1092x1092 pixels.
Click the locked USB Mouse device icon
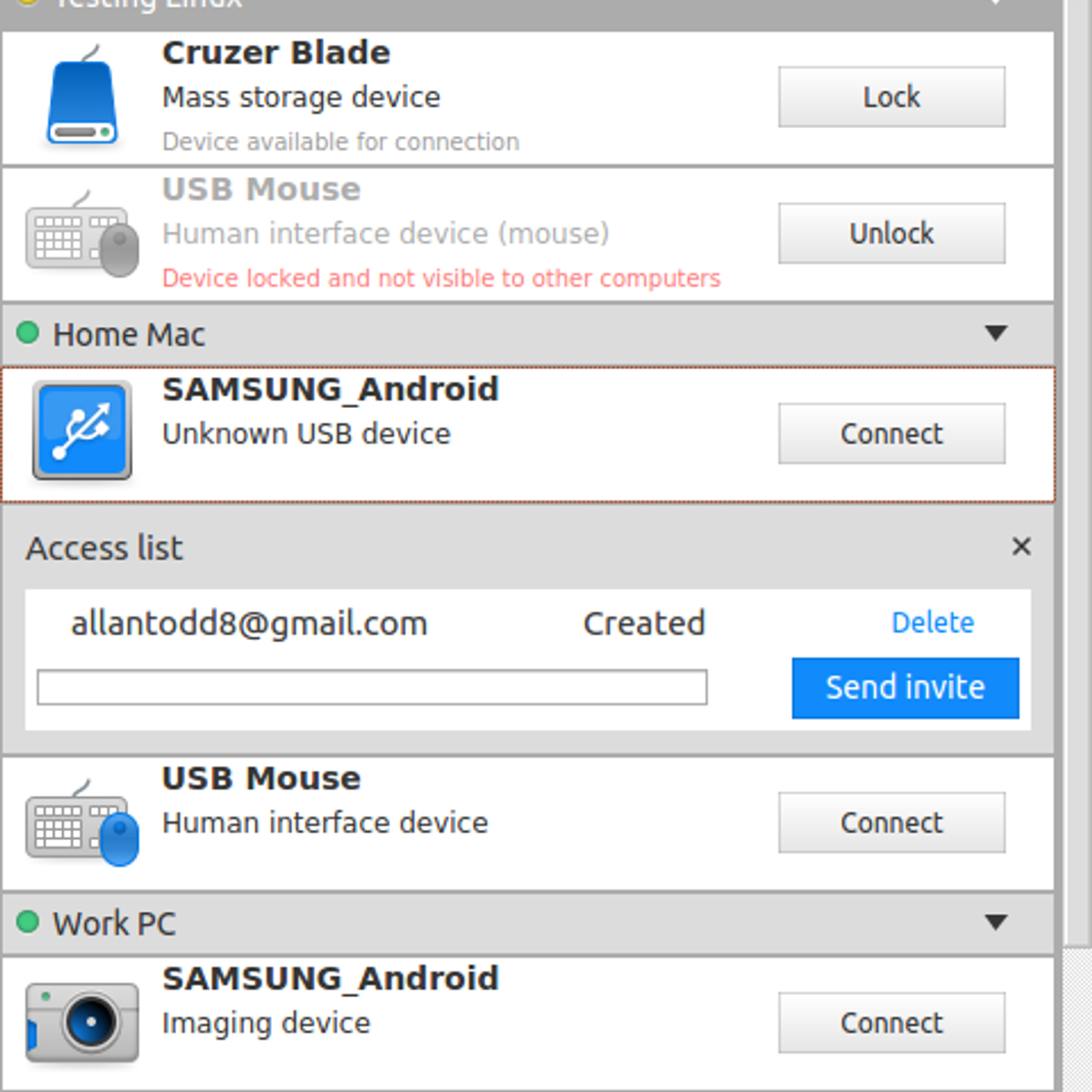(x=82, y=235)
